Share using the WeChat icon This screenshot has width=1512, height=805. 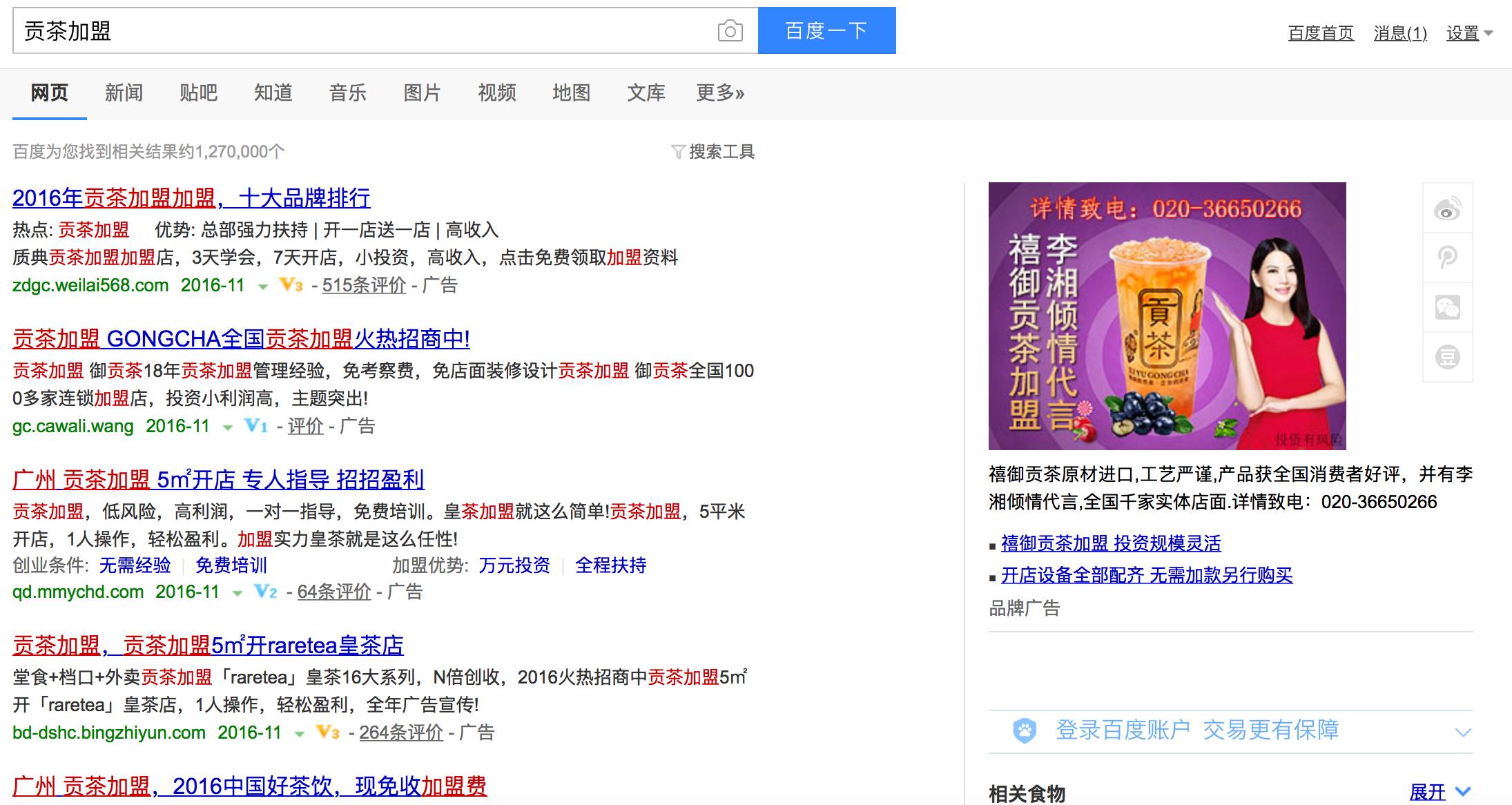pyautogui.click(x=1447, y=307)
